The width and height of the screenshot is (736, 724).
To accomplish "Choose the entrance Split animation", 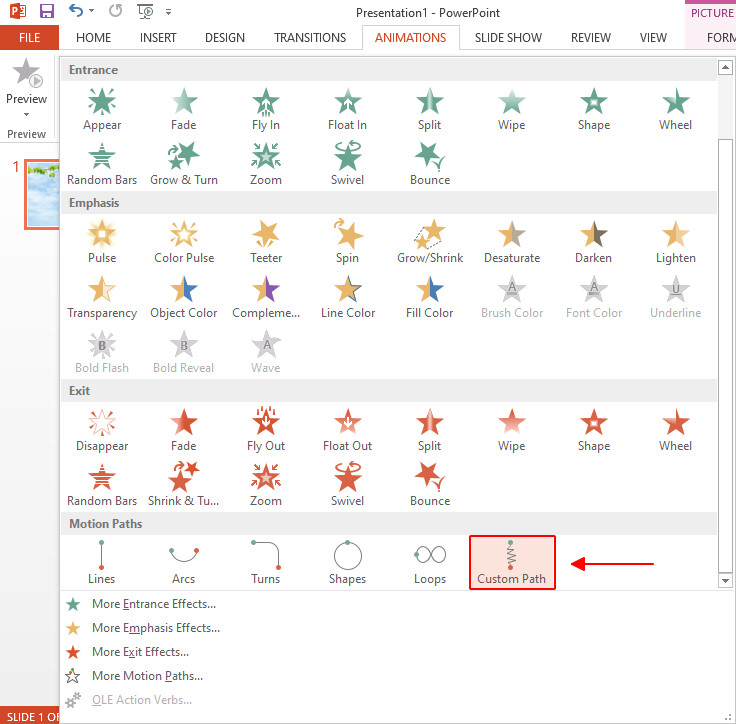I will click(429, 109).
